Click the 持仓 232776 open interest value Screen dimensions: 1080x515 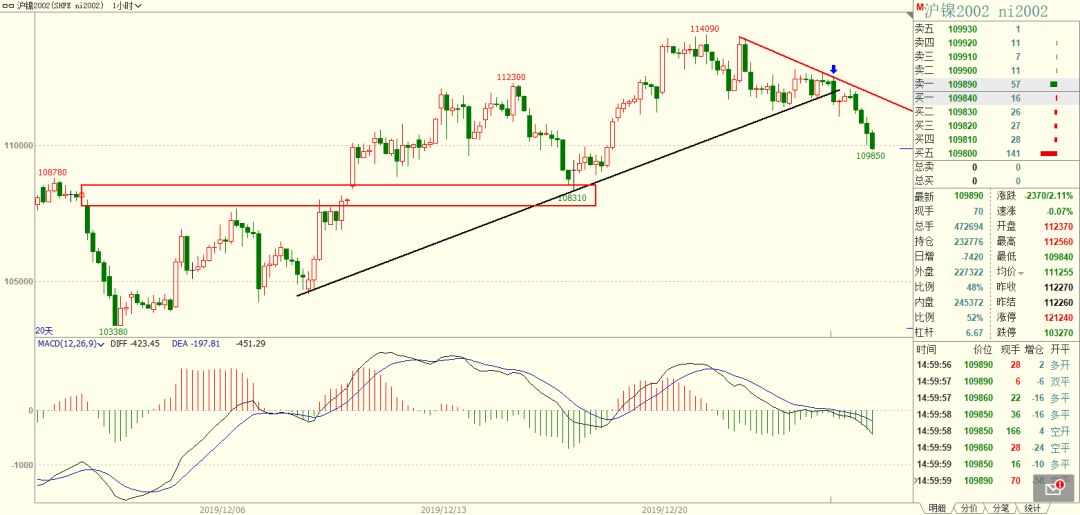(x=967, y=241)
